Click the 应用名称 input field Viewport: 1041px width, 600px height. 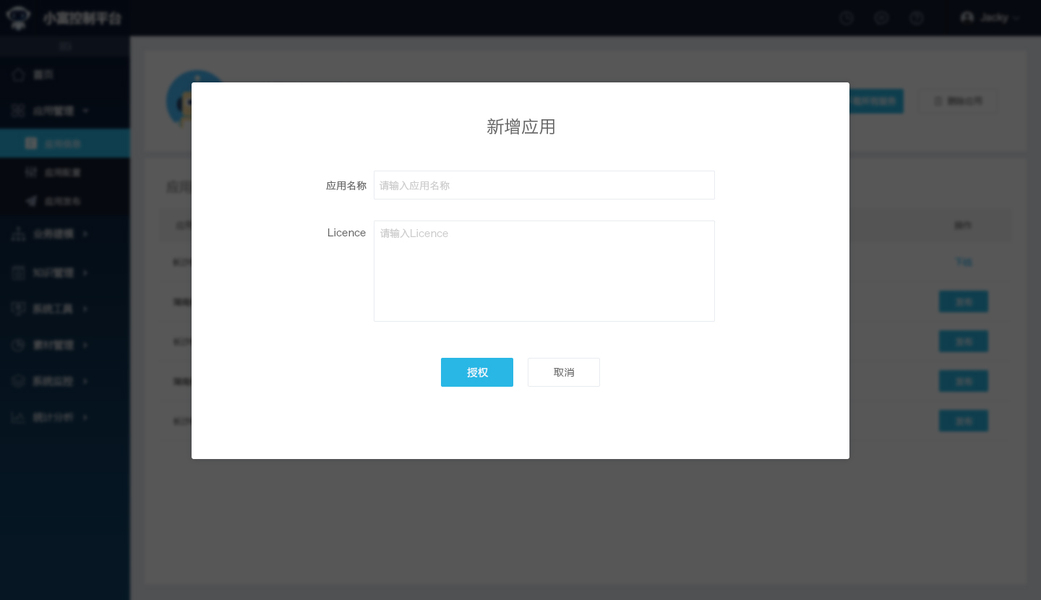pos(544,185)
